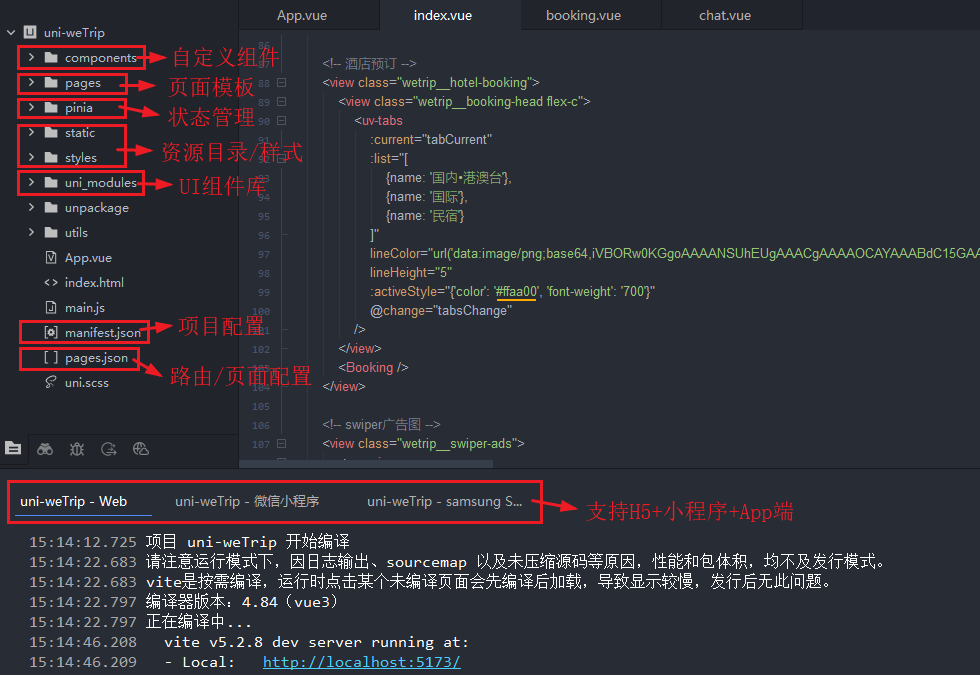980x675 pixels.
Task: Click the run/restart circular arrow icon
Action: tap(109, 449)
